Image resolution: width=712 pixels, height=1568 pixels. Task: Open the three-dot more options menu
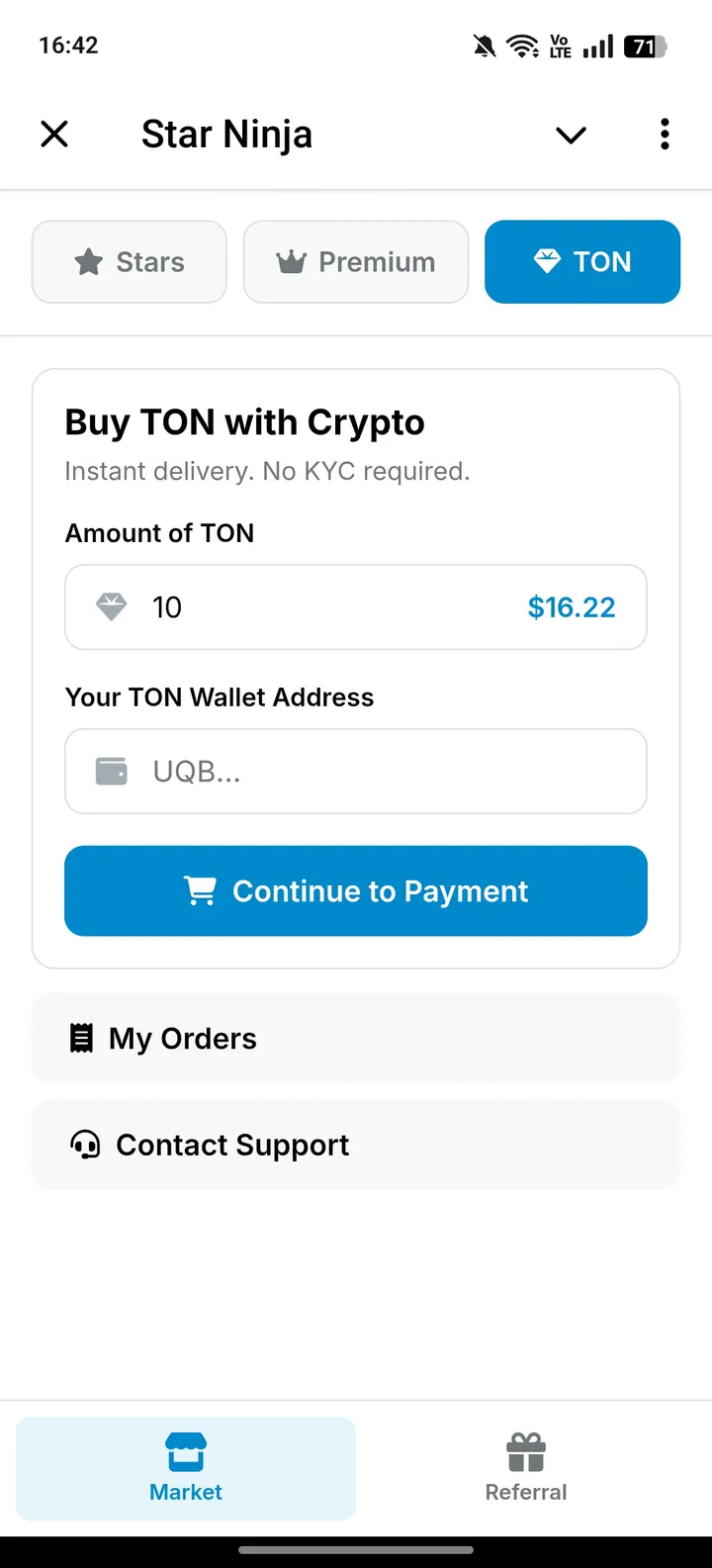665,134
